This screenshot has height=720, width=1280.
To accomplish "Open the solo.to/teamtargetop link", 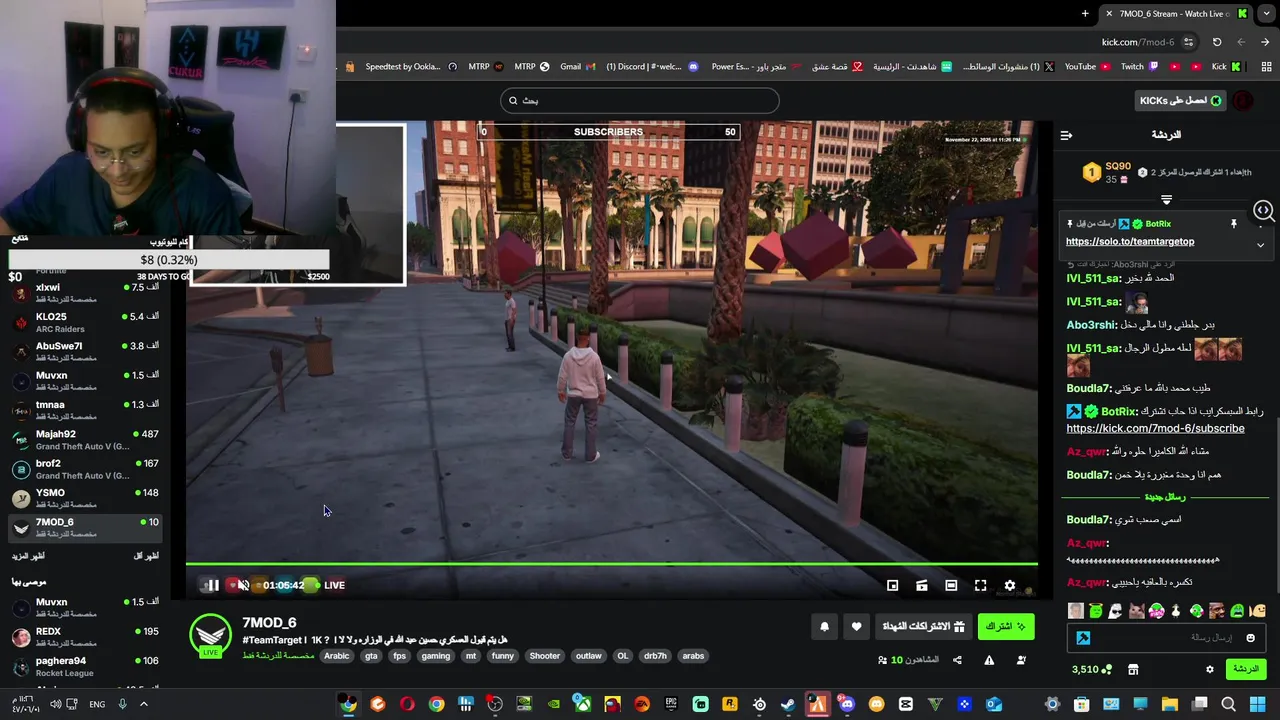I will [x=1129, y=241].
